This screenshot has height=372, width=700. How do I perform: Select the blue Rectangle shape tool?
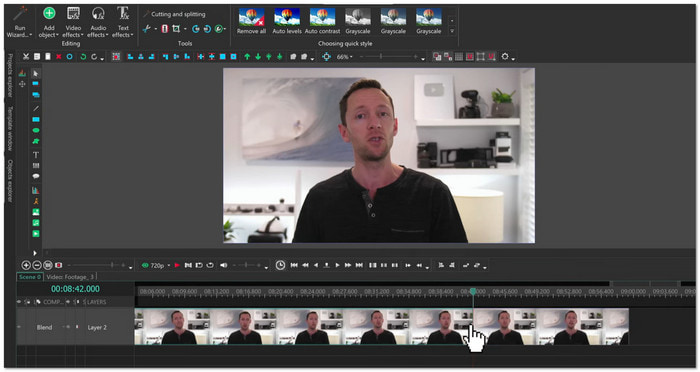click(36, 119)
